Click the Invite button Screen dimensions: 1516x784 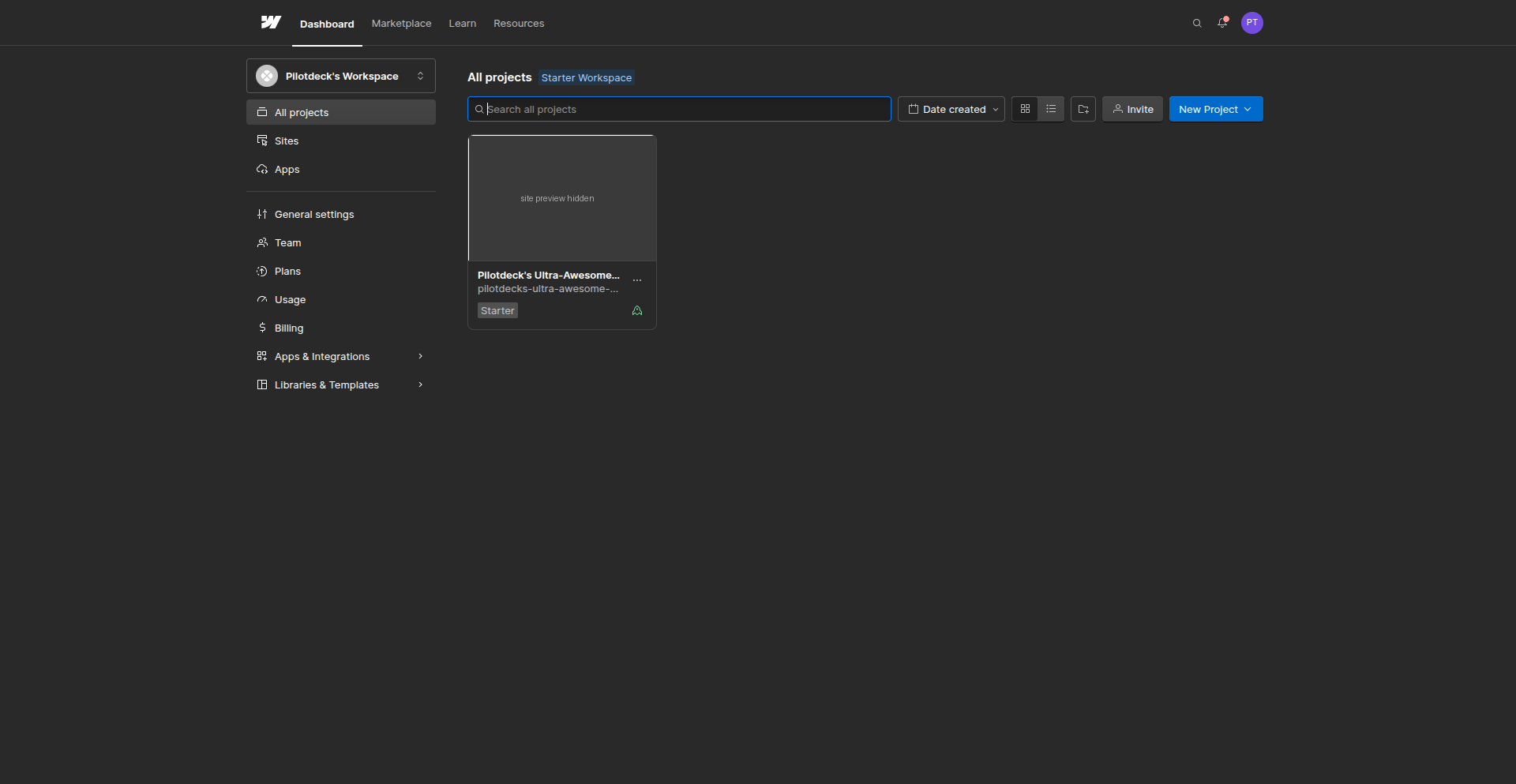point(1132,109)
